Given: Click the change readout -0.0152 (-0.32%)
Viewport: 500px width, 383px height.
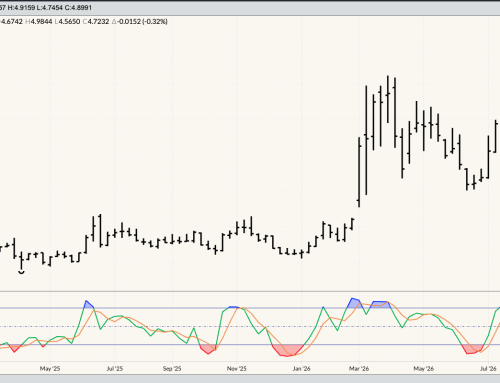Looking at the screenshot, I should coord(140,22).
